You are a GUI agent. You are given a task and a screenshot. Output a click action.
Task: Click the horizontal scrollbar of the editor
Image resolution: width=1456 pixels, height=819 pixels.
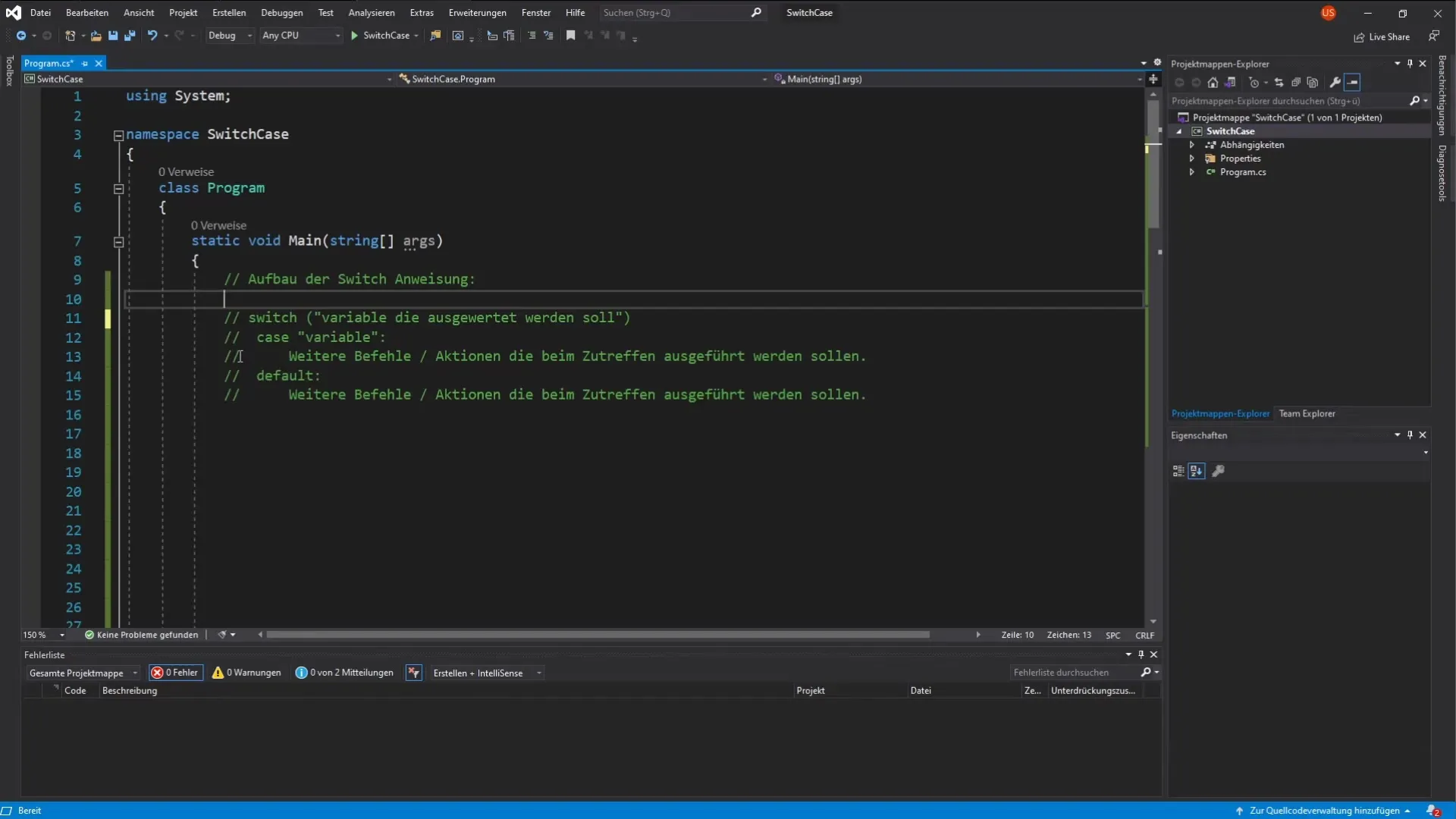point(598,635)
